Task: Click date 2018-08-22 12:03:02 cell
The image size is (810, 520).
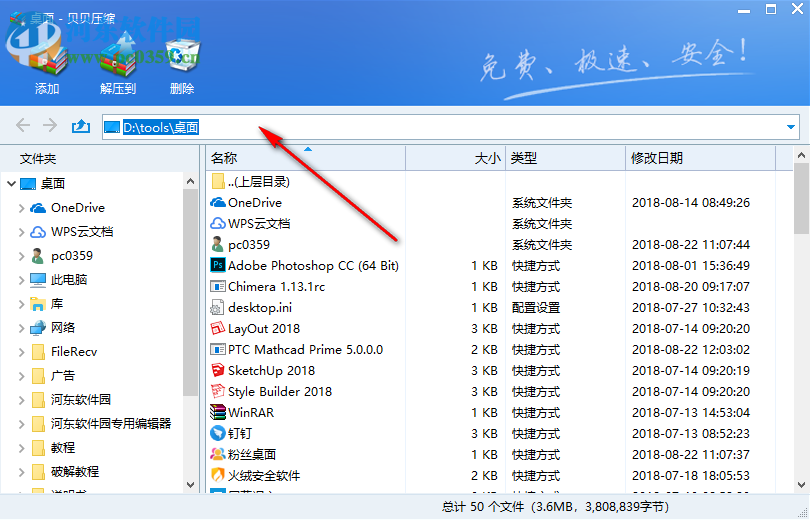Action: click(691, 350)
